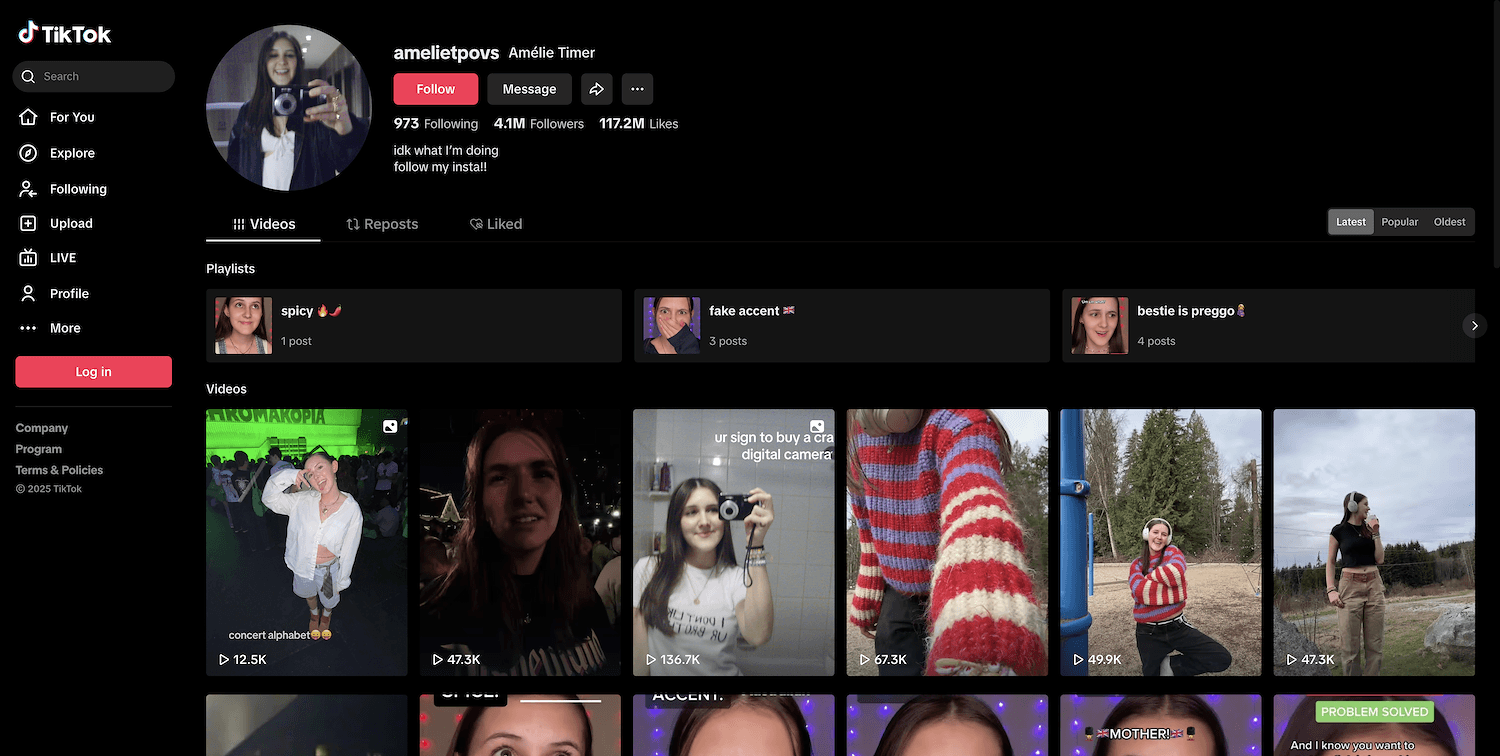Click the TikTok logo
This screenshot has width=1500, height=756.
coord(65,34)
